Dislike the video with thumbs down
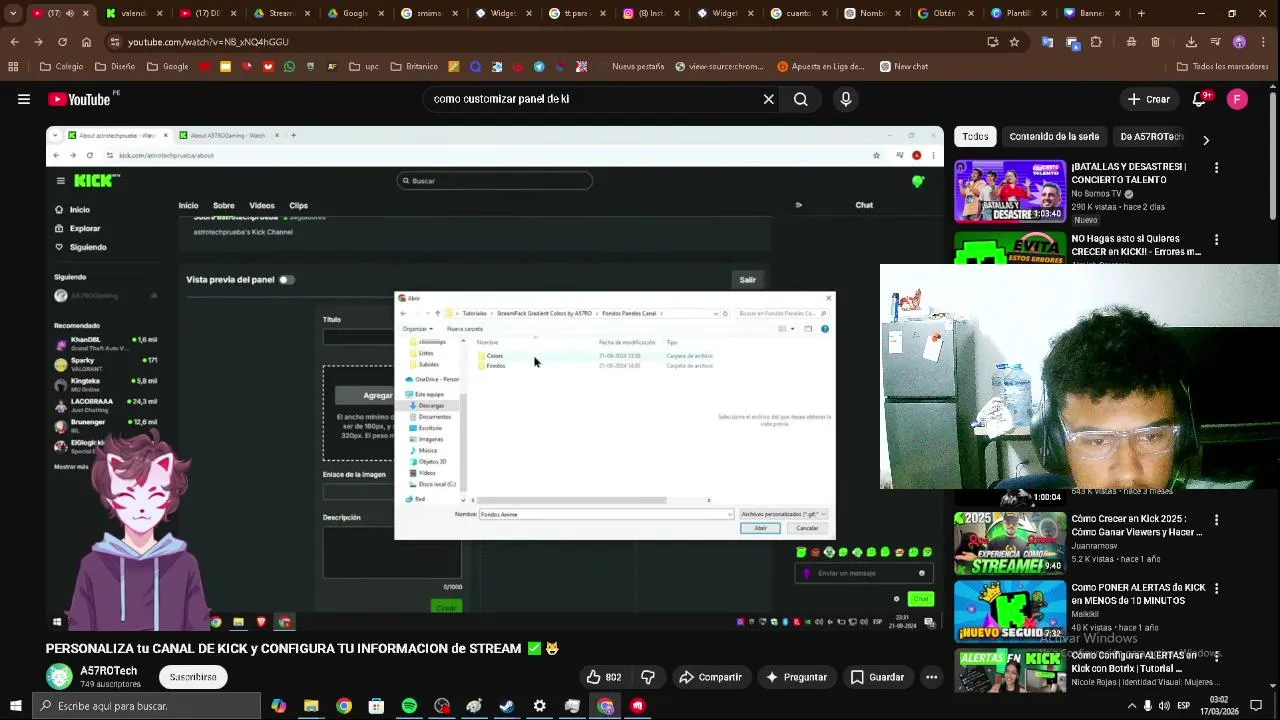Image resolution: width=1280 pixels, height=720 pixels. point(648,677)
